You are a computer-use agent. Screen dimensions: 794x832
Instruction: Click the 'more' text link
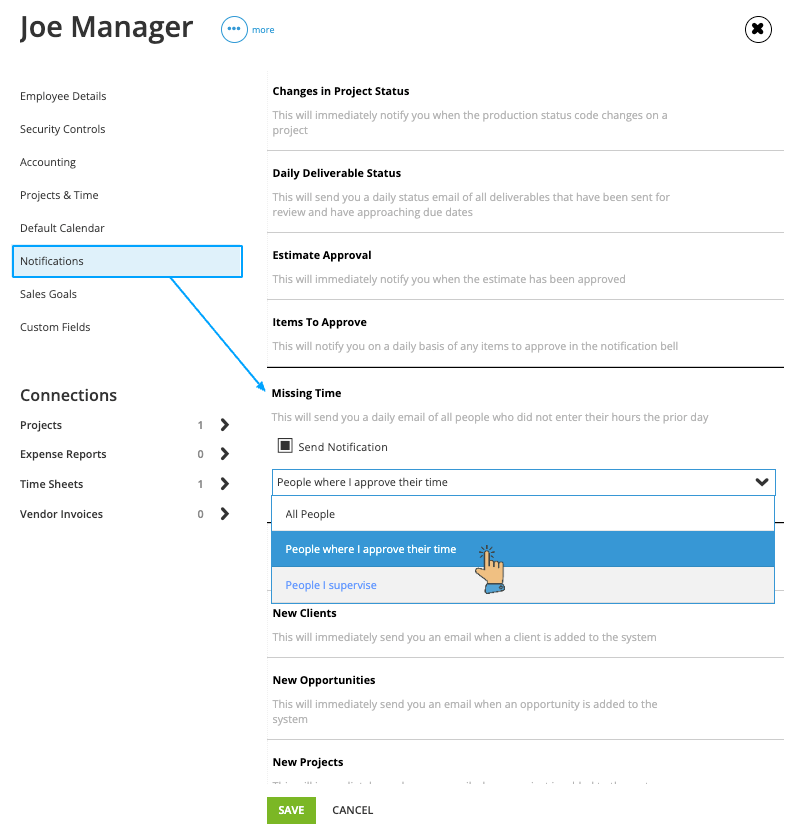(263, 30)
